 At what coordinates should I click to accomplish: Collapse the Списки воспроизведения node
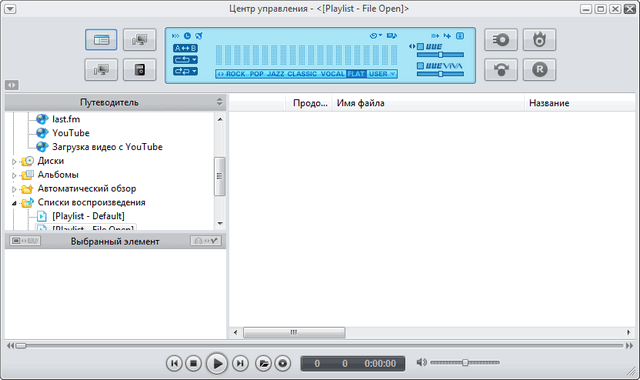pos(14,203)
